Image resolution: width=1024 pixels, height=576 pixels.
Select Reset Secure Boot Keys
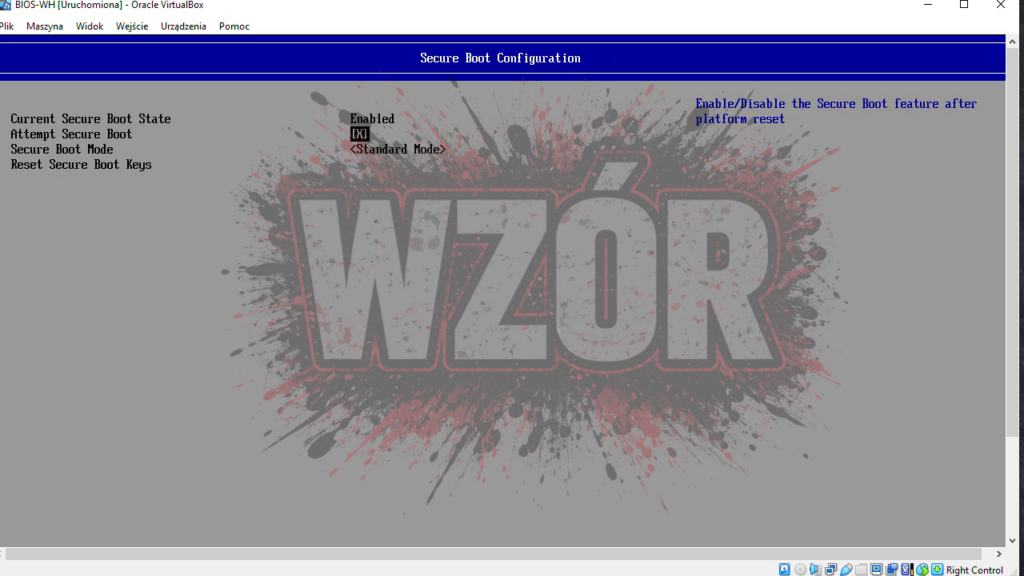tap(81, 164)
